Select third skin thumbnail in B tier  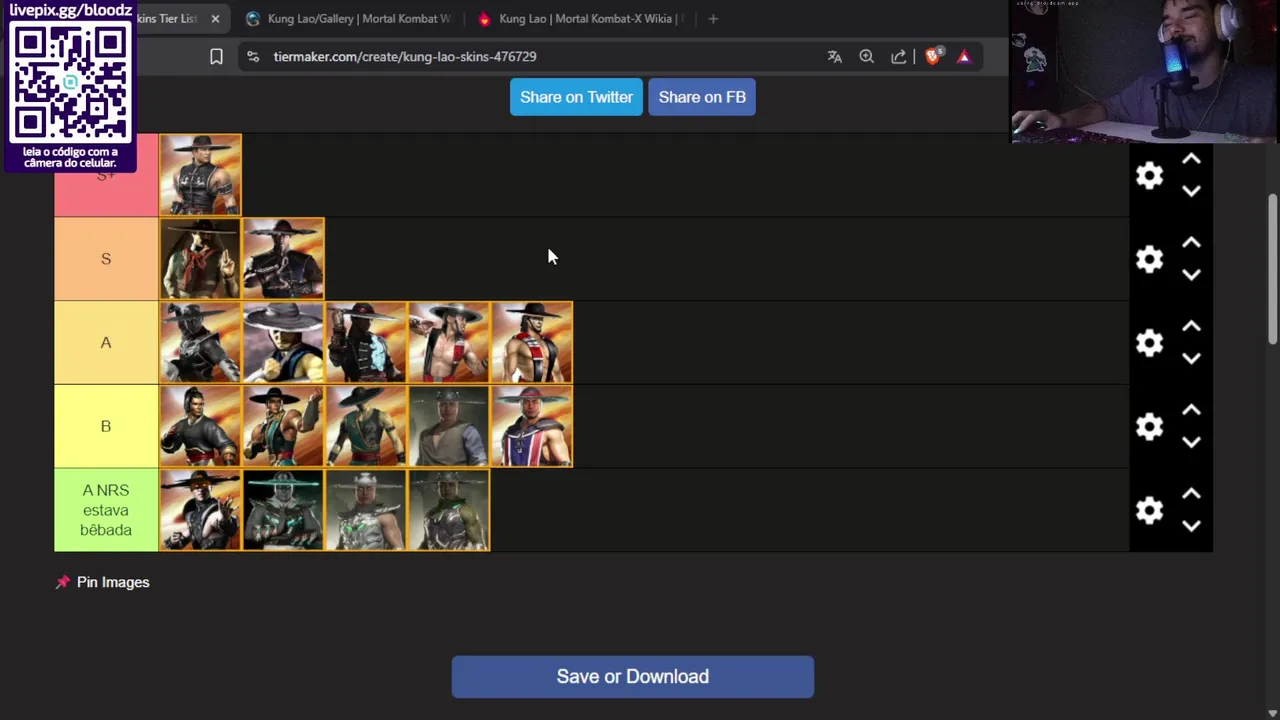(x=366, y=427)
